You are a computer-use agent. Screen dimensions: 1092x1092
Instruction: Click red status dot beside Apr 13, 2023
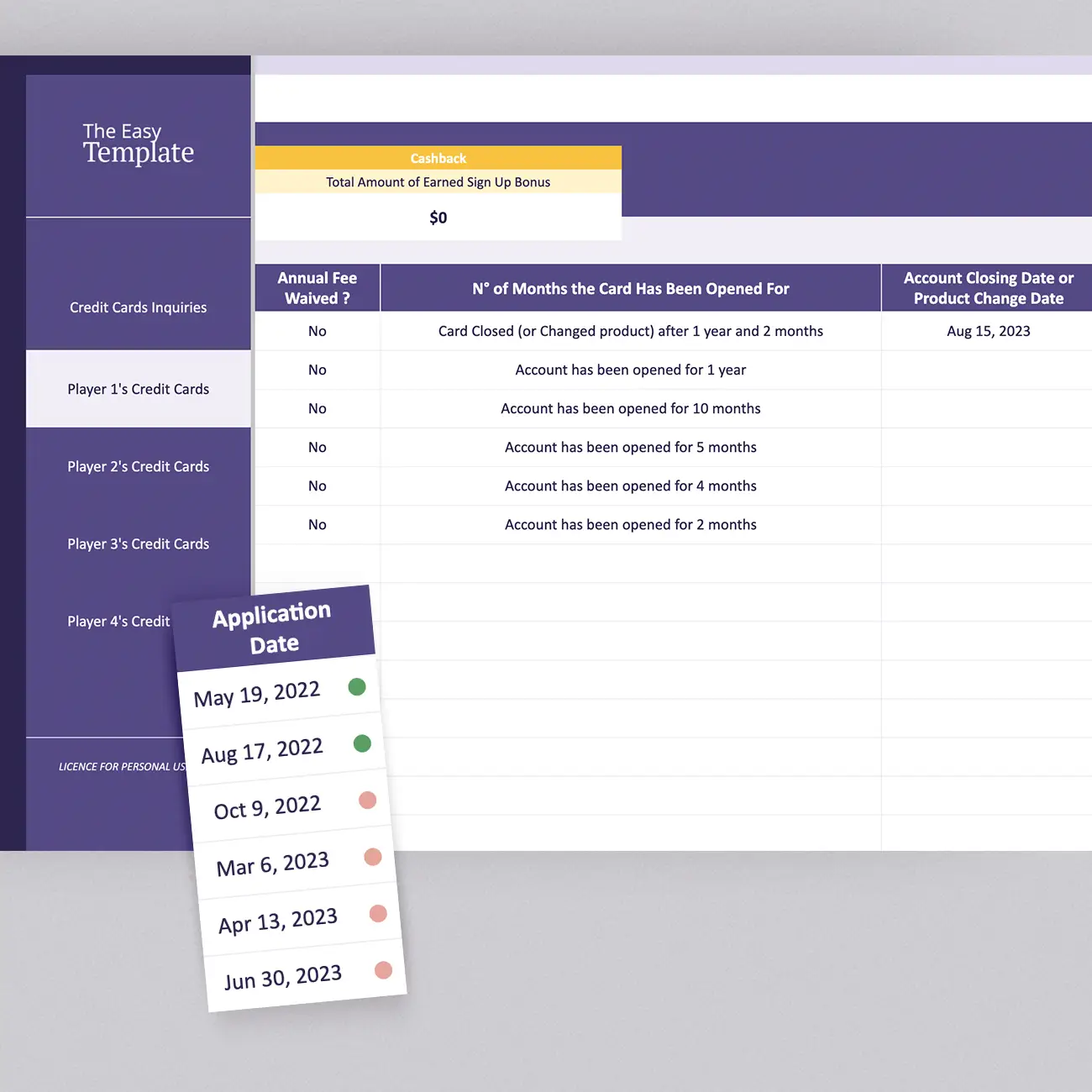(x=378, y=913)
